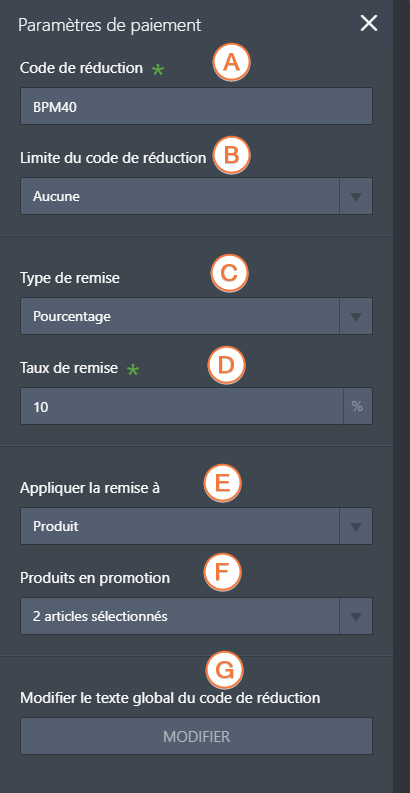Click the orange B annotation marker
The image size is (410, 793).
[x=232, y=155]
